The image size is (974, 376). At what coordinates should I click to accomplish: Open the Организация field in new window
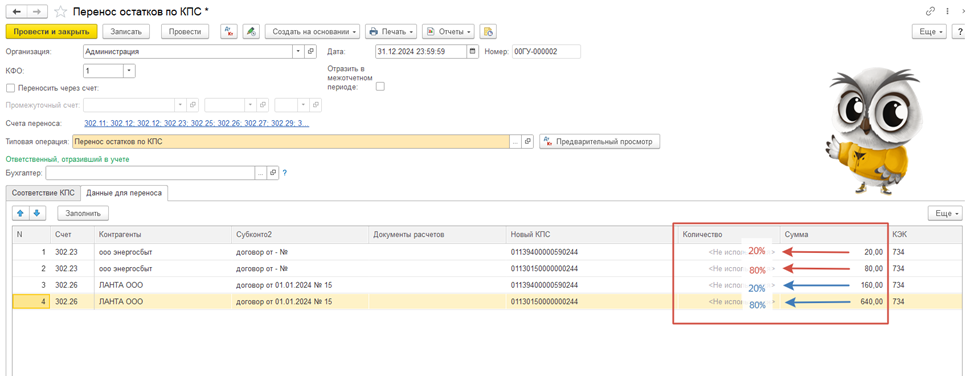click(311, 52)
